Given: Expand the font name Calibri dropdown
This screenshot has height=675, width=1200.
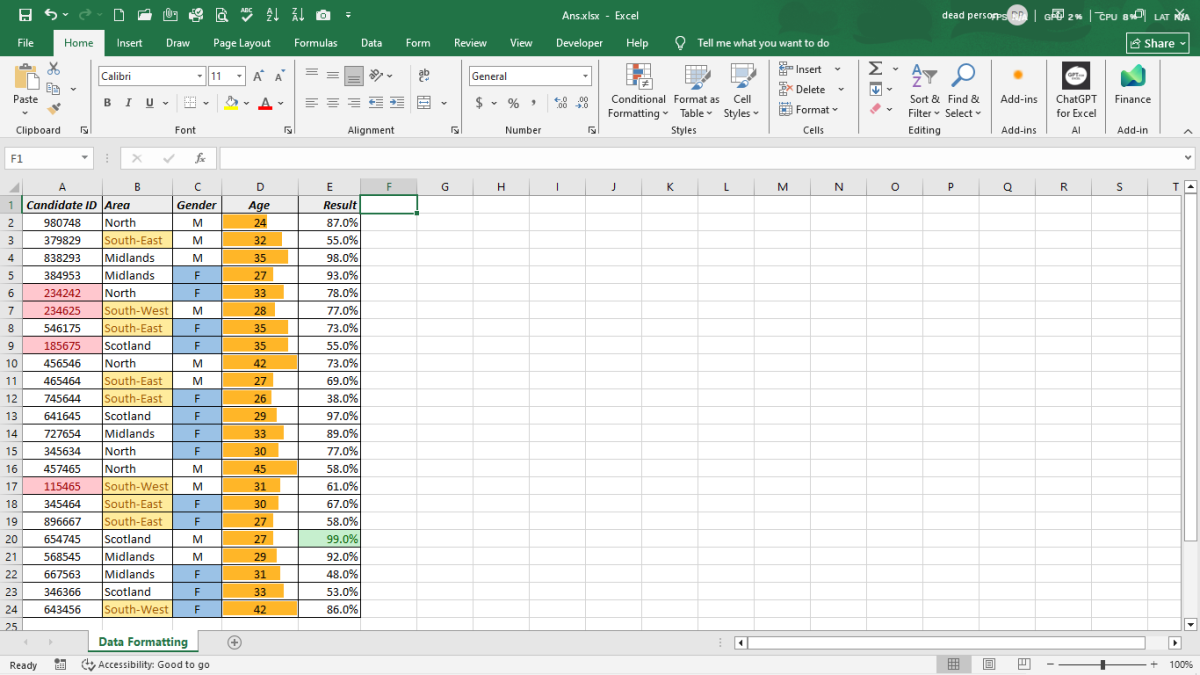Looking at the screenshot, I should click(200, 76).
